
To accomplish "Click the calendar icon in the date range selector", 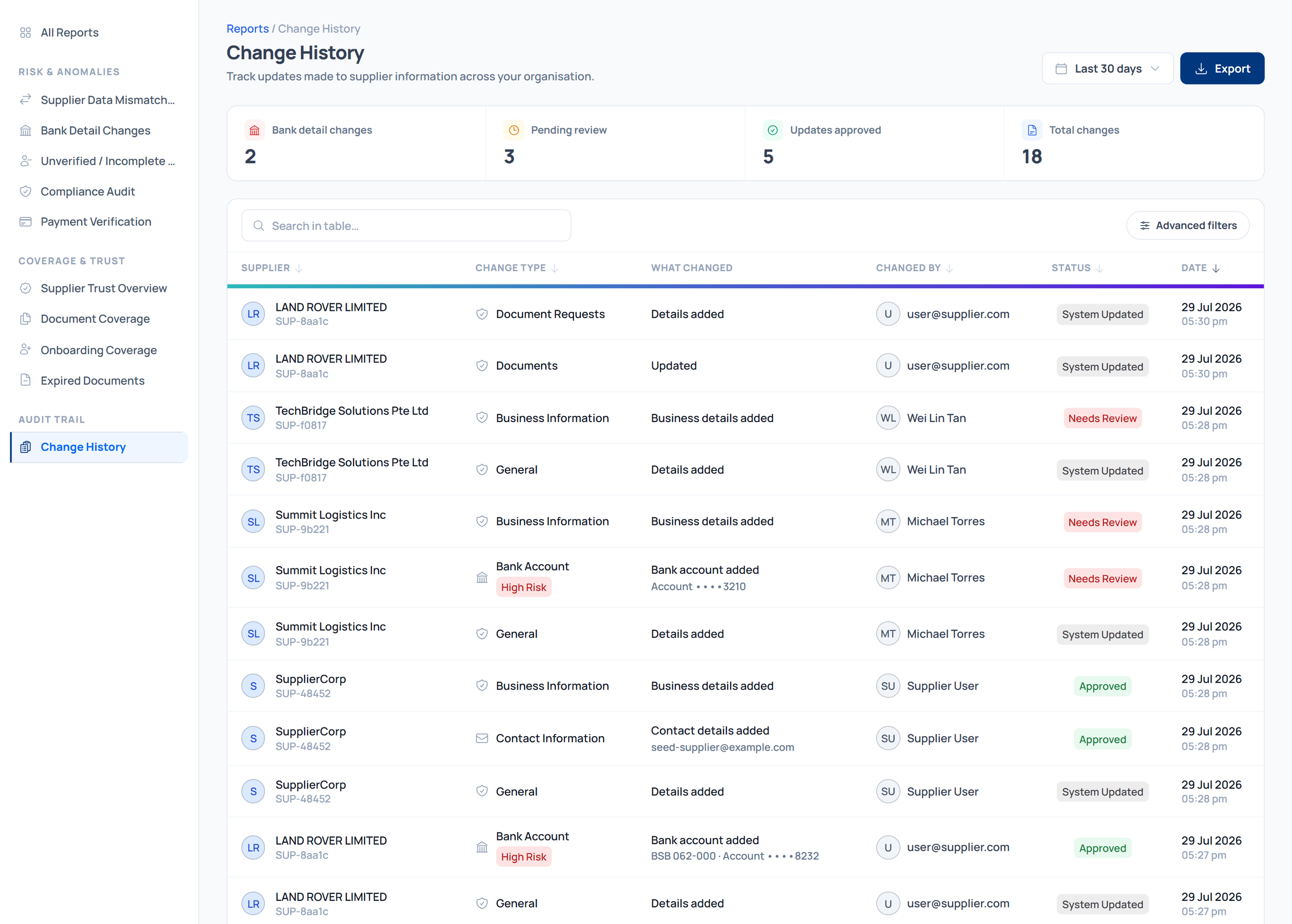I will (x=1061, y=69).
